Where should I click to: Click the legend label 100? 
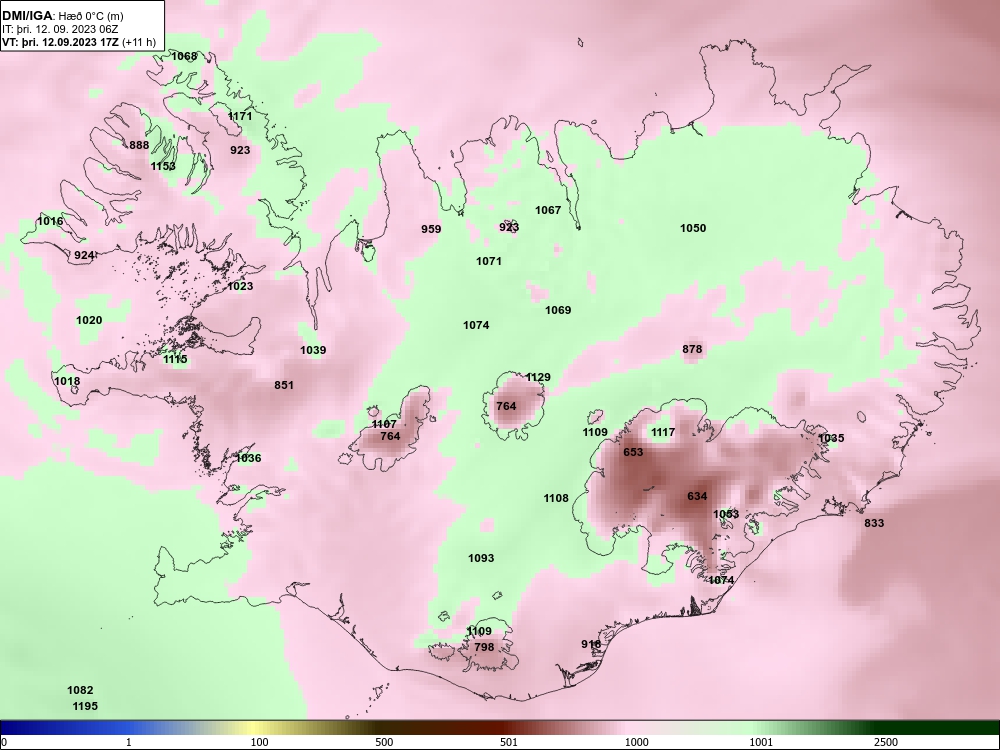click(259, 742)
